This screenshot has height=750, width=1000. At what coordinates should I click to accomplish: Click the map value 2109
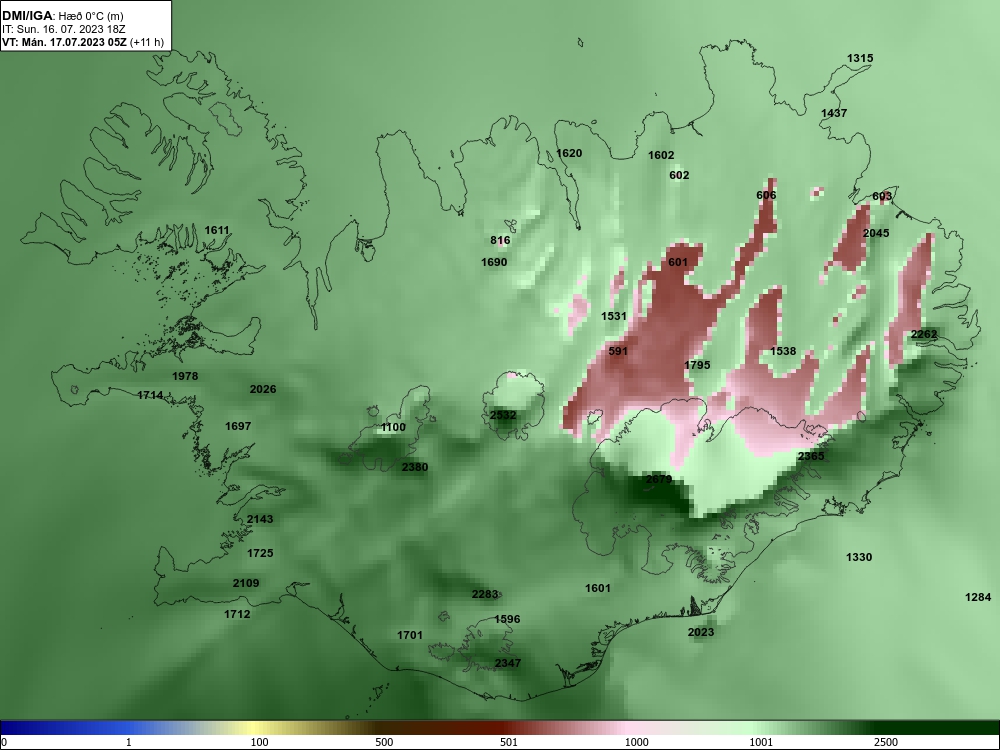pyautogui.click(x=246, y=583)
